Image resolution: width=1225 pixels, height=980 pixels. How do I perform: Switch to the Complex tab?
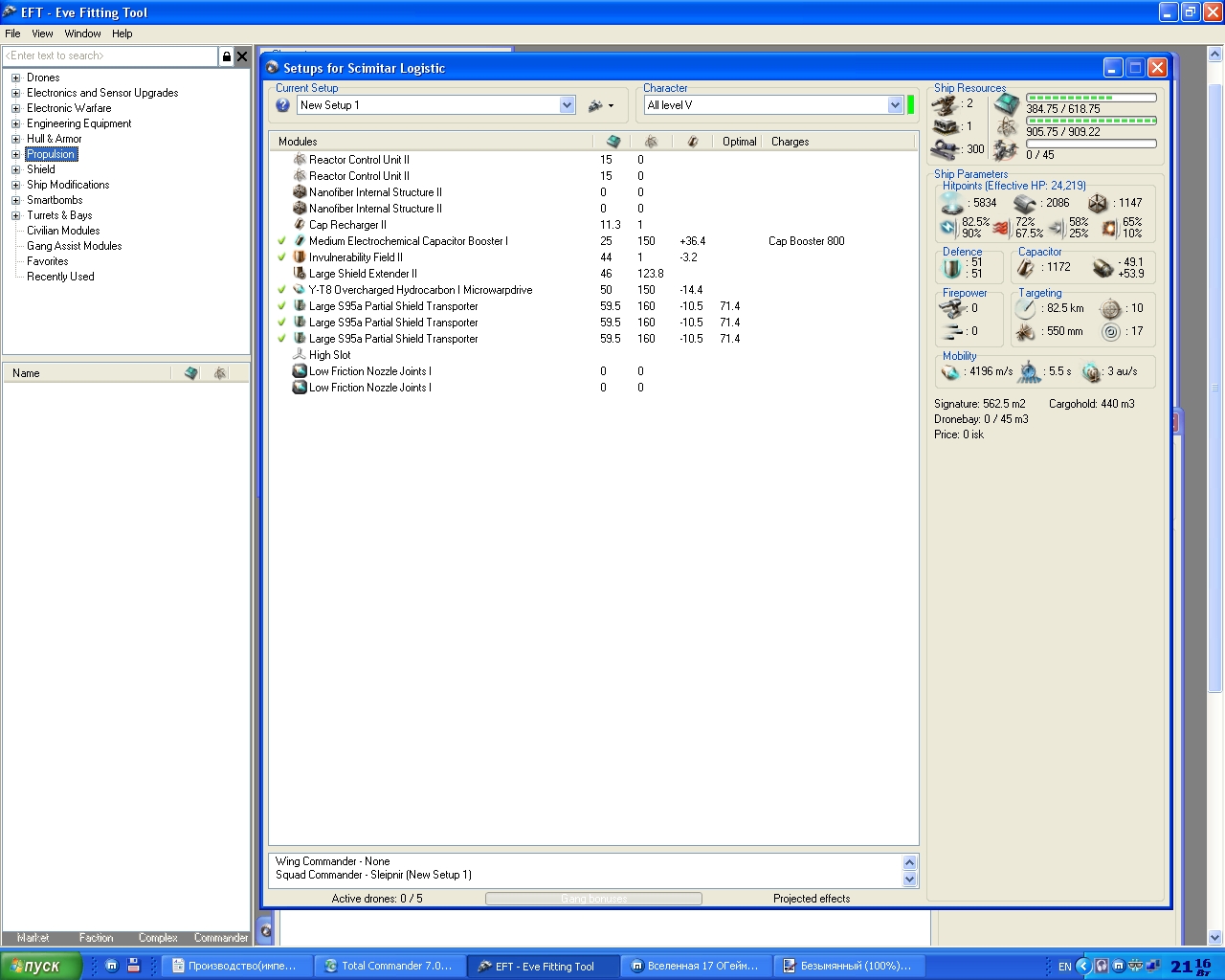pyautogui.click(x=158, y=938)
